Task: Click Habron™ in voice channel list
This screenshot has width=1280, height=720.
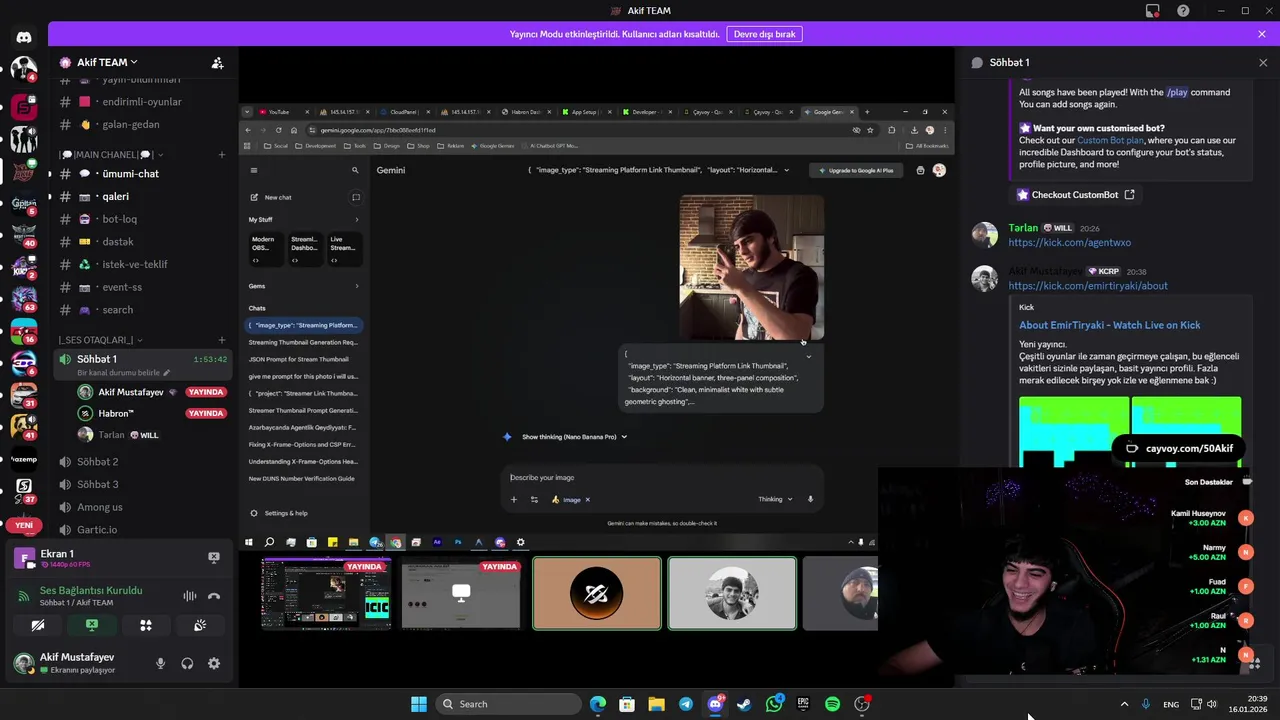Action: (116, 414)
